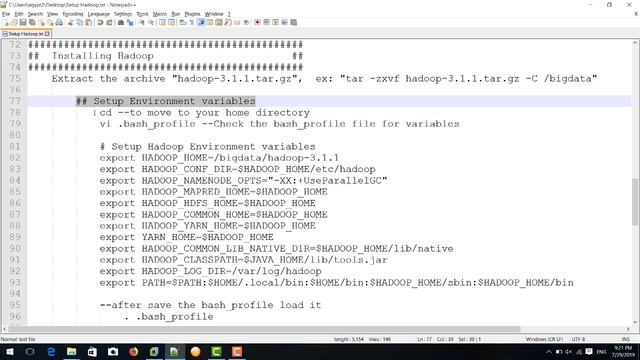Toggle INS insert mode in status bar

[625, 339]
